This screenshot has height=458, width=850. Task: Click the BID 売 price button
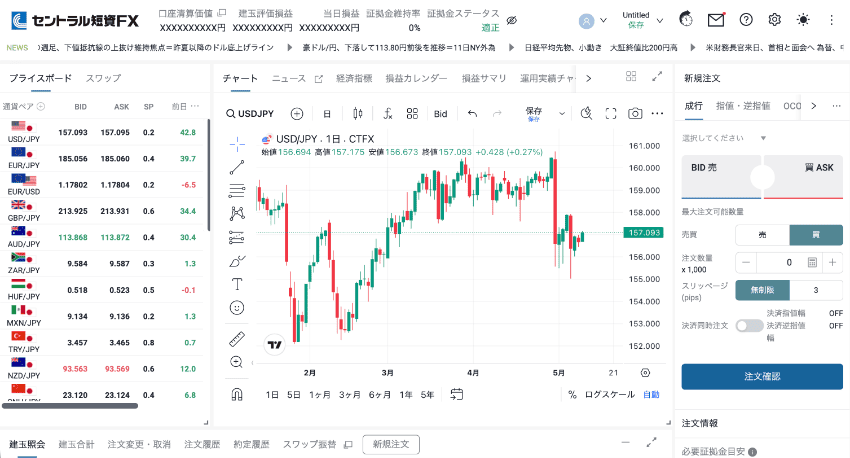click(722, 177)
